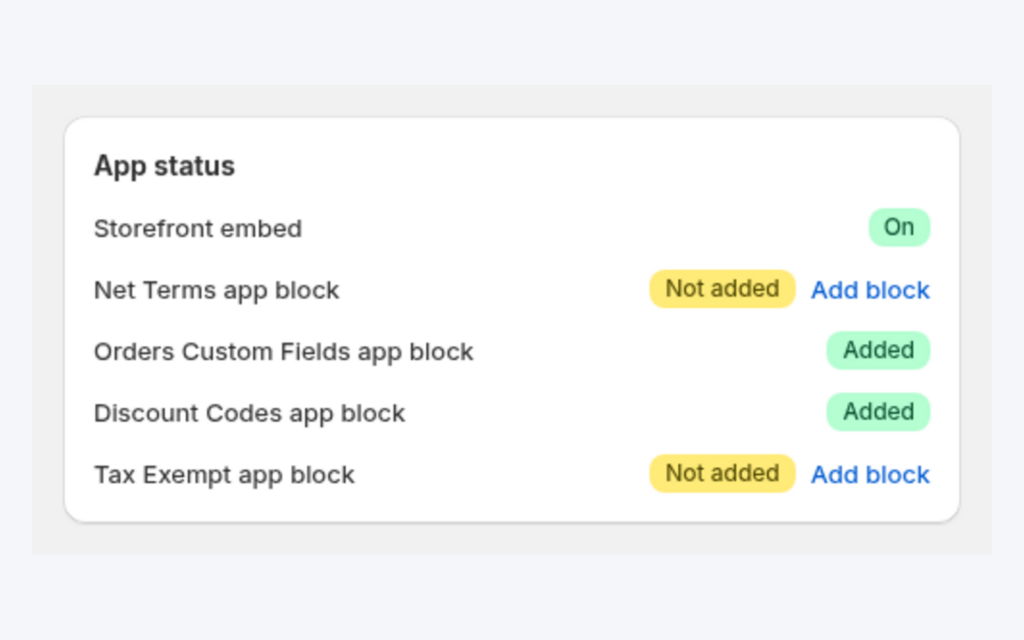The width and height of the screenshot is (1024, 640).
Task: Click the Not added badge for Net Terms
Action: (722, 289)
